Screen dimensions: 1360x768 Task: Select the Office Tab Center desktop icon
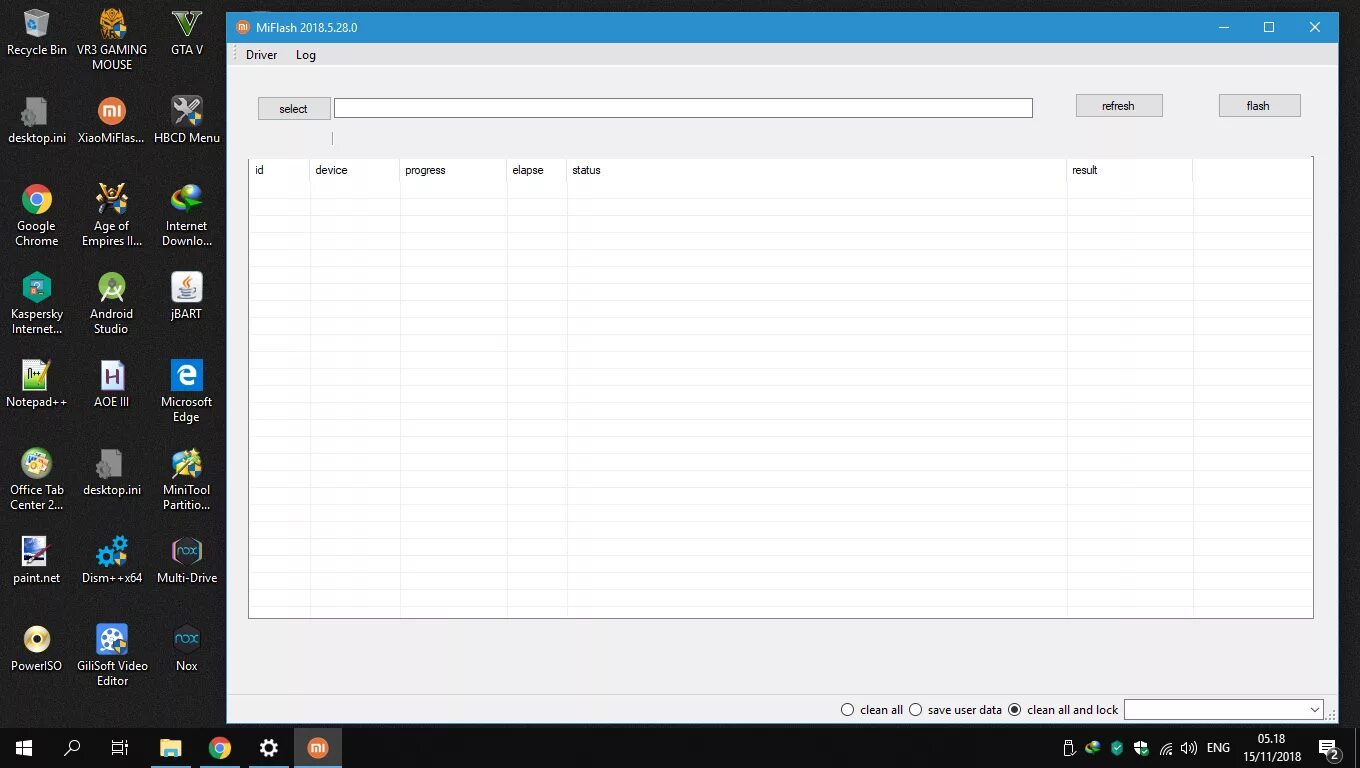coord(37,480)
